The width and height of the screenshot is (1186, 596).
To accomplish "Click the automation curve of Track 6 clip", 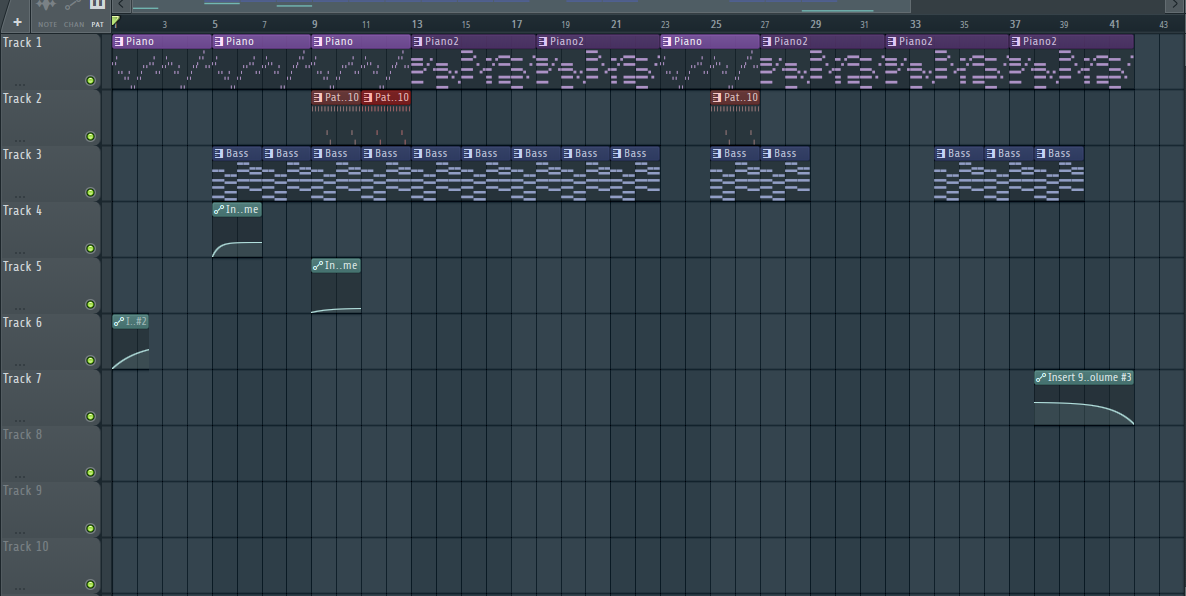I will (x=130, y=359).
